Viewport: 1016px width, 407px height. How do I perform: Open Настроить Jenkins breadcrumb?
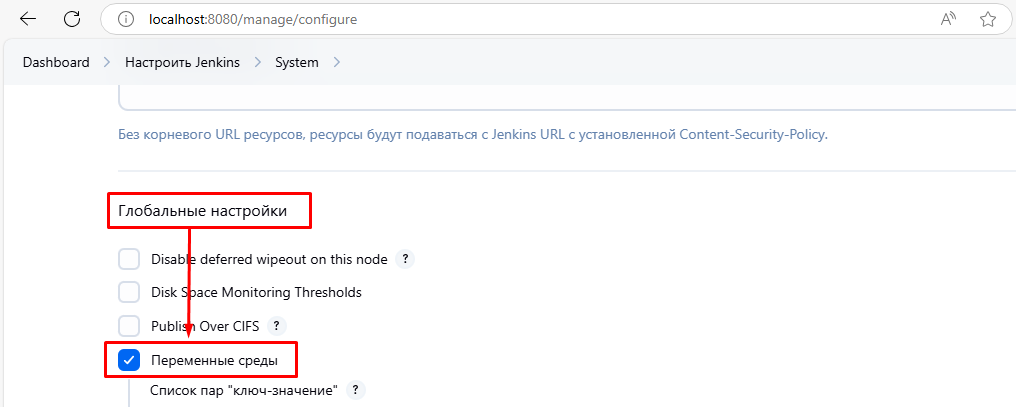[x=182, y=62]
